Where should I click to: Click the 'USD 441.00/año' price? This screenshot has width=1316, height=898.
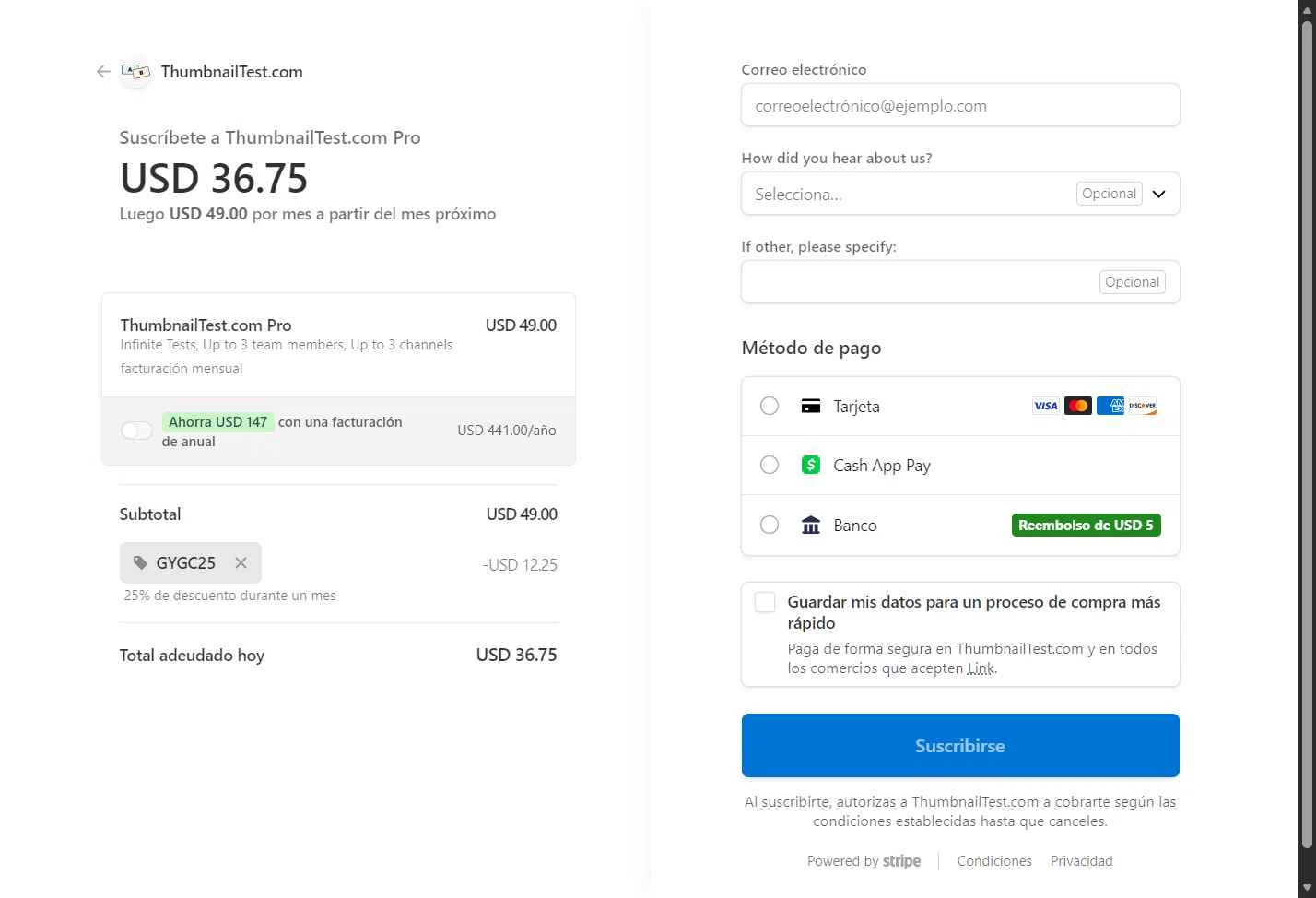coord(507,431)
